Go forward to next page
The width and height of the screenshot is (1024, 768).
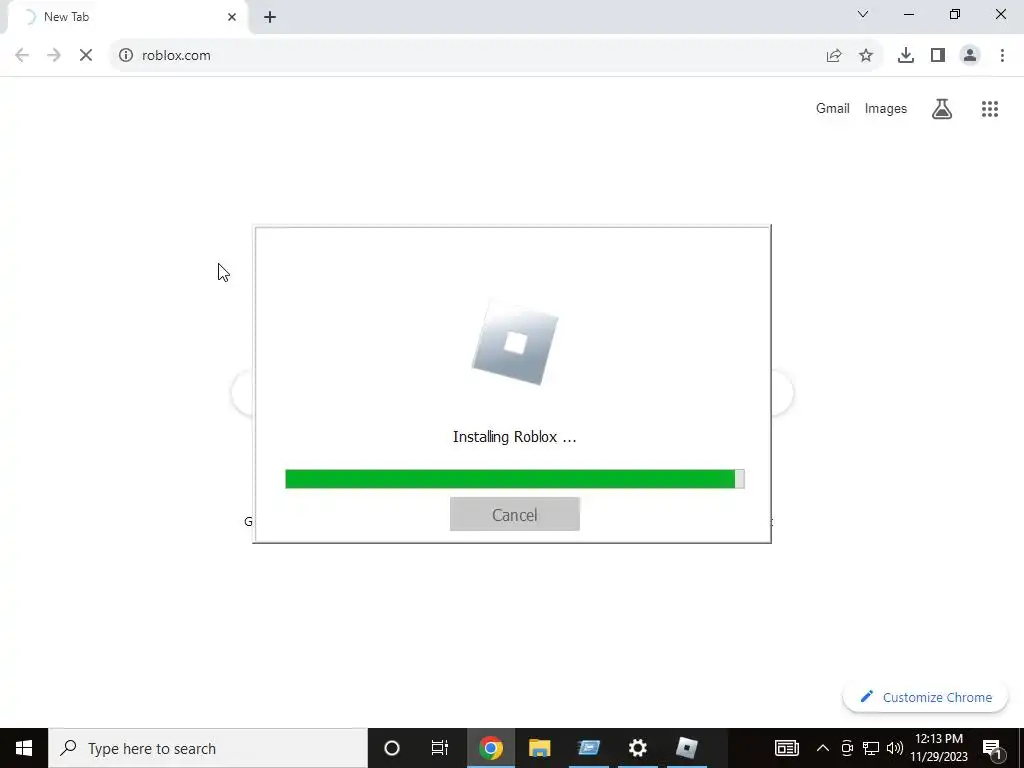[54, 56]
